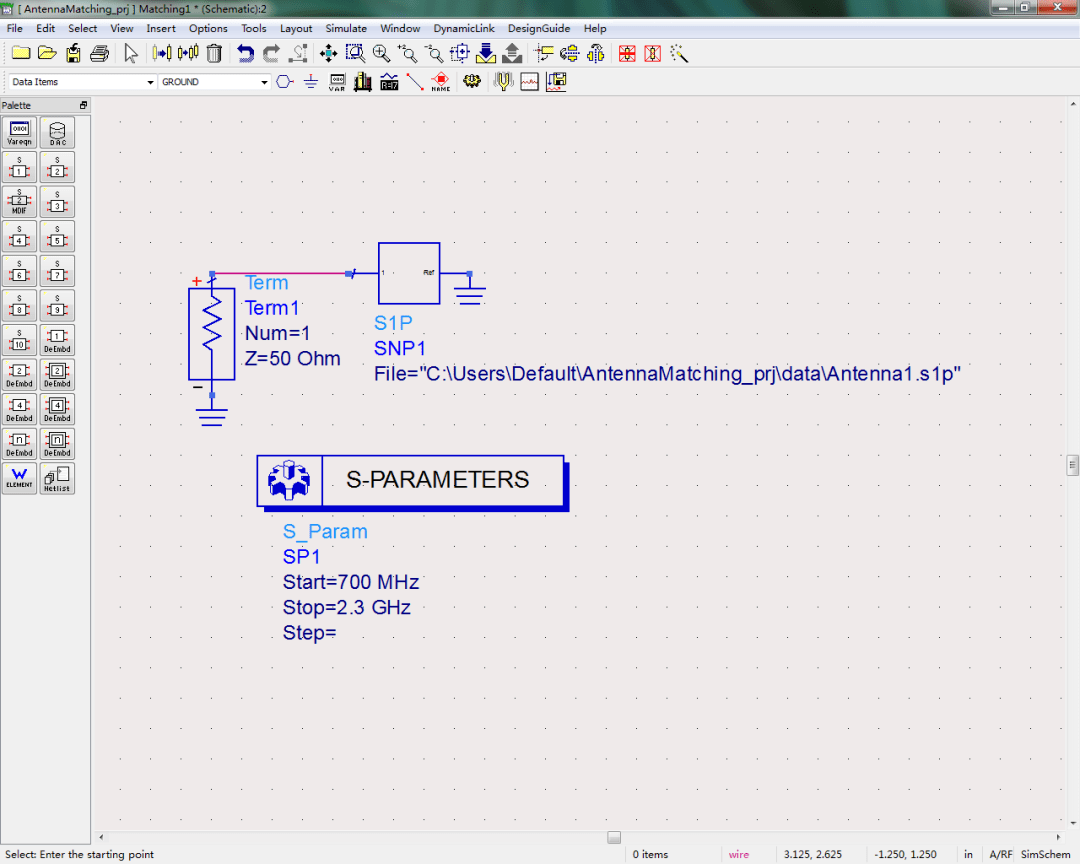Click the empty Step= parameter
This screenshot has width=1080, height=864.
click(309, 633)
